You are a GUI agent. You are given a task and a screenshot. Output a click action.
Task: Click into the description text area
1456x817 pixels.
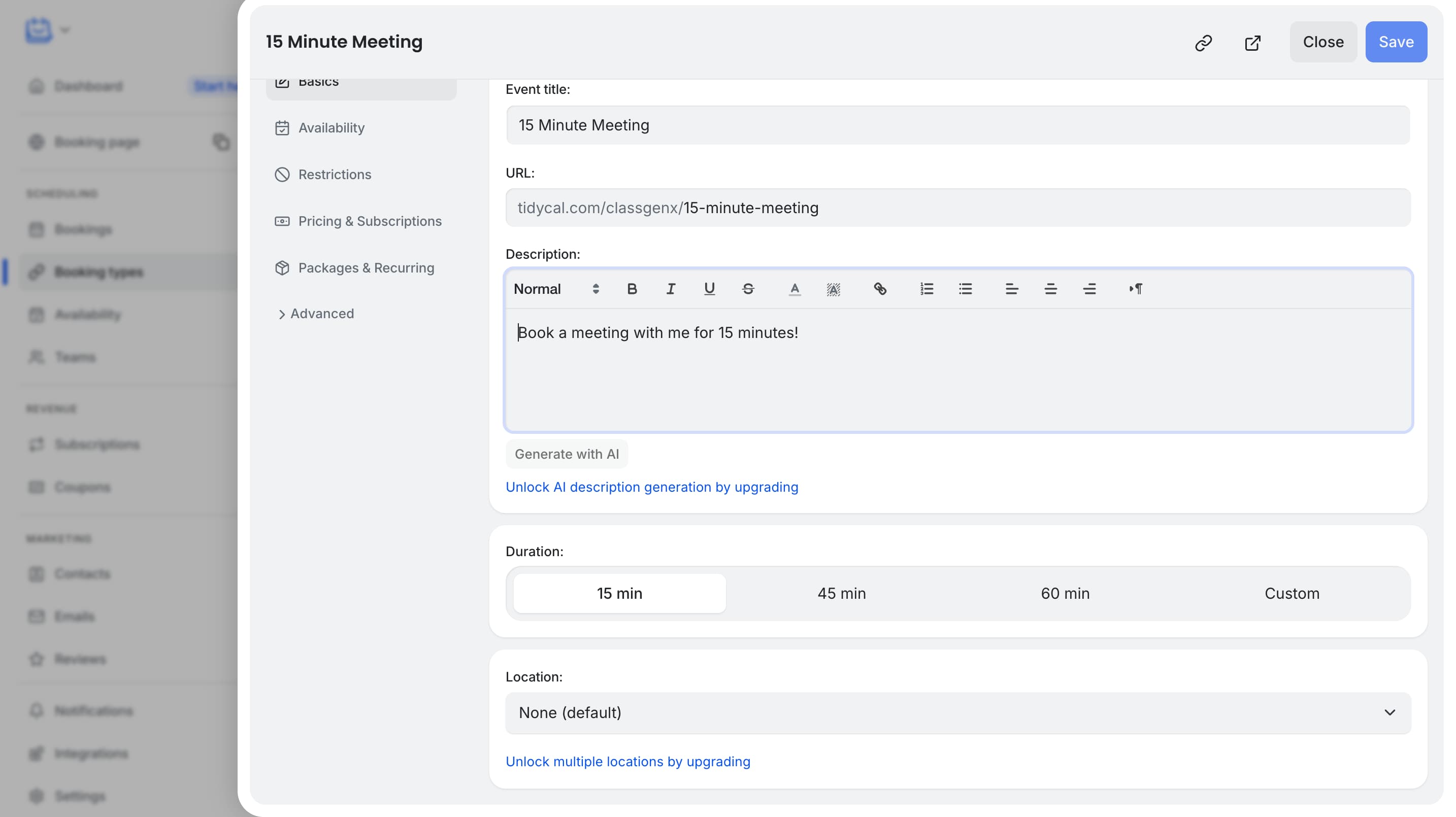pos(958,369)
